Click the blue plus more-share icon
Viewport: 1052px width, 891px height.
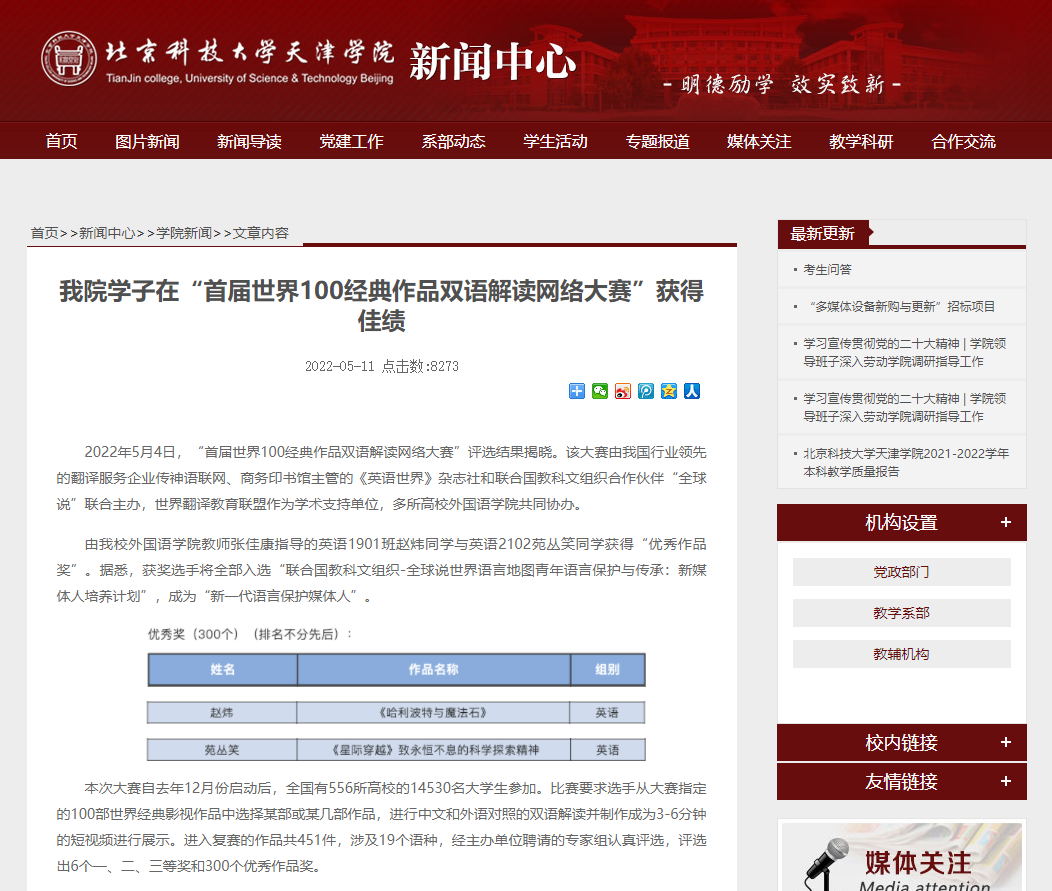577,391
